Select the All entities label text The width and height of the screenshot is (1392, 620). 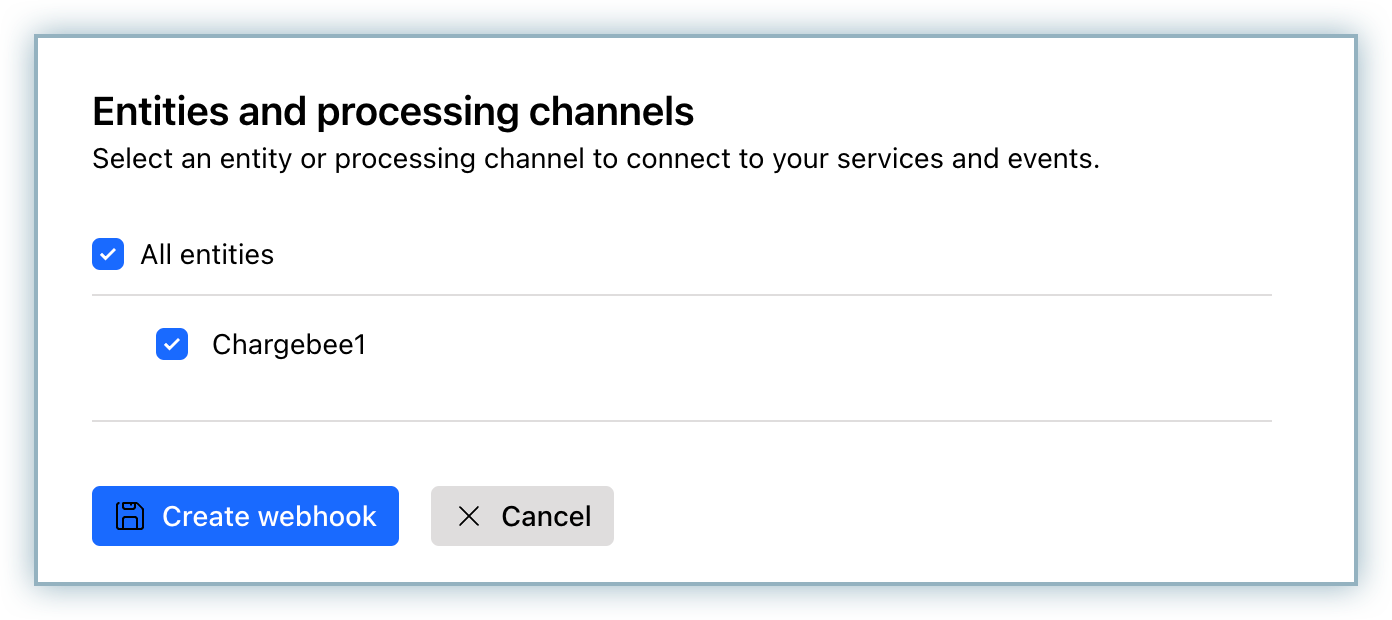(x=207, y=254)
